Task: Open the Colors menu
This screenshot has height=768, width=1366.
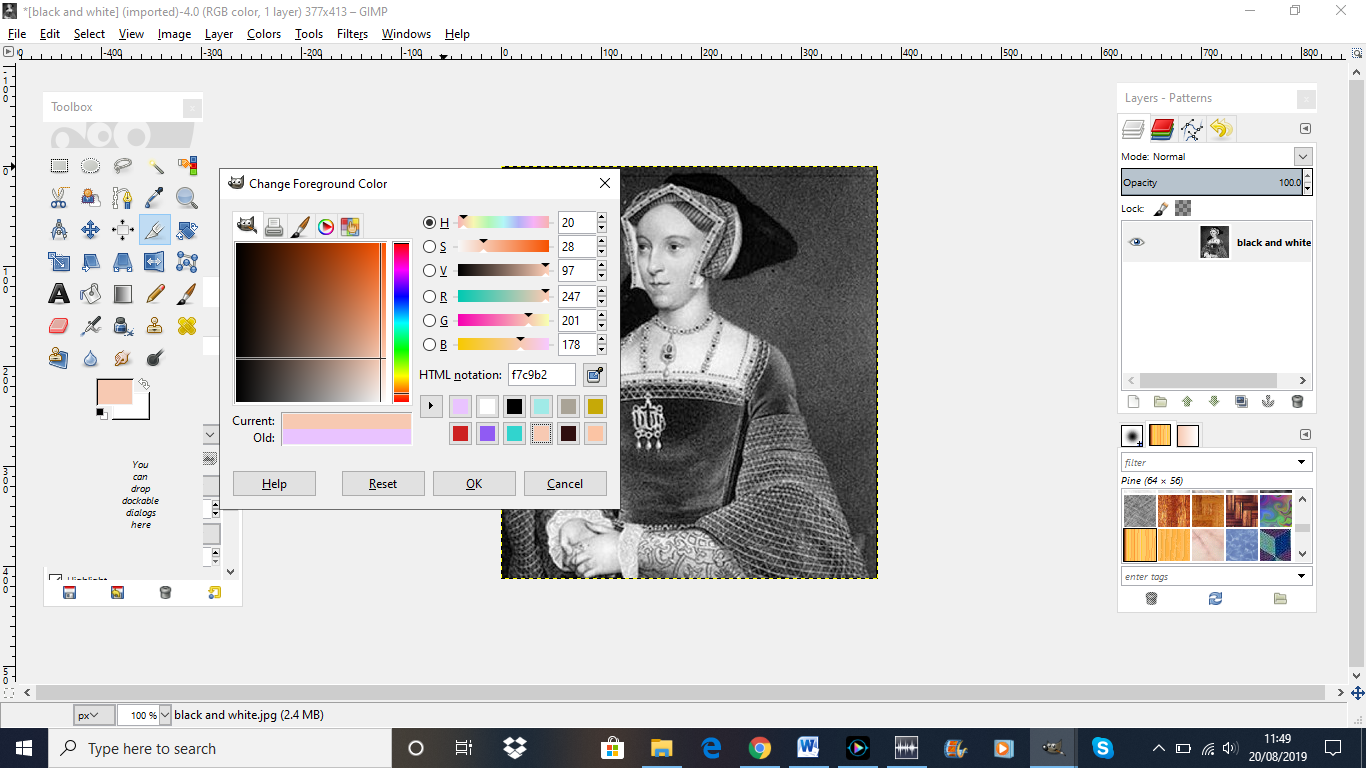Action: [x=263, y=33]
